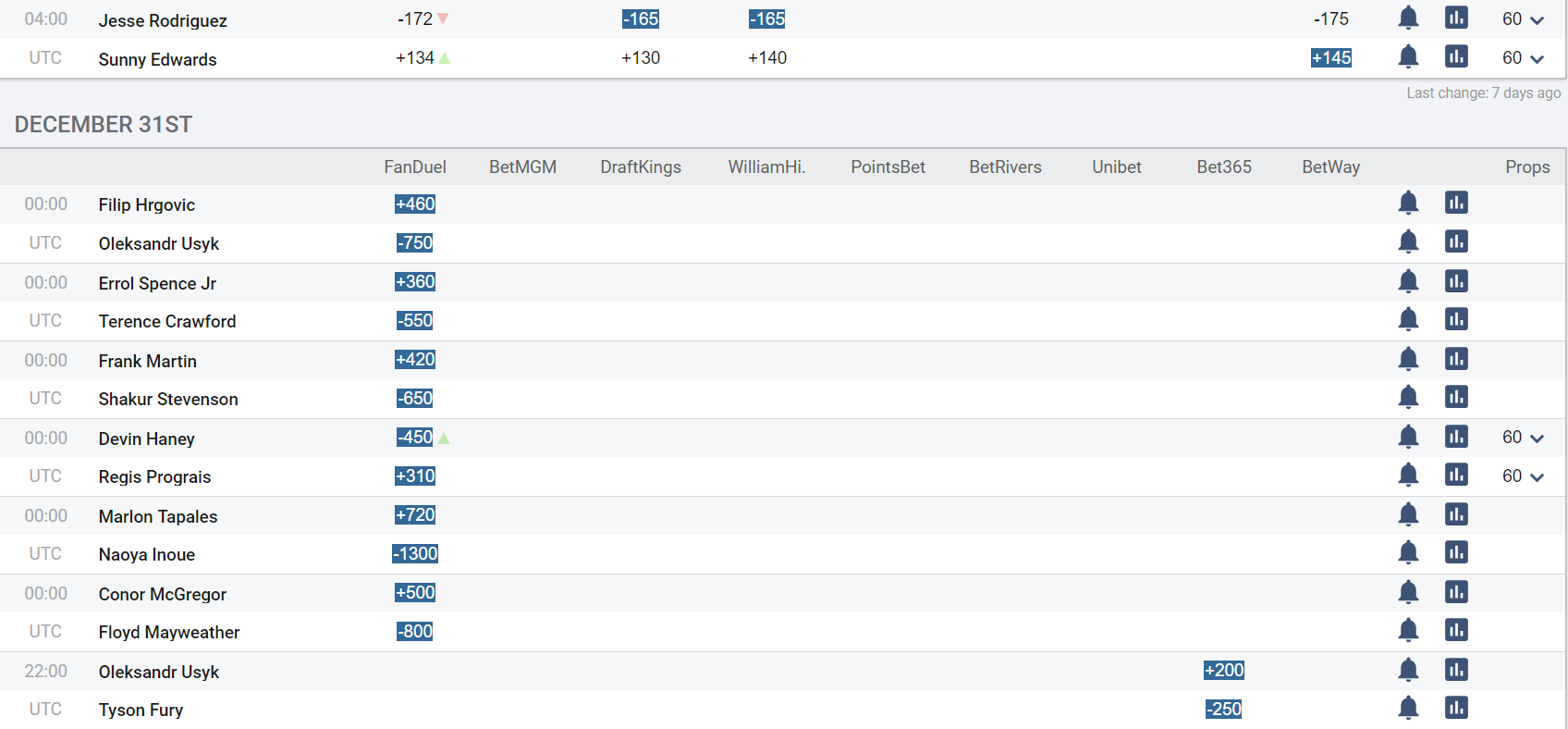This screenshot has height=729, width=1568.
Task: Select the Bet365 column header
Action: [x=1224, y=167]
